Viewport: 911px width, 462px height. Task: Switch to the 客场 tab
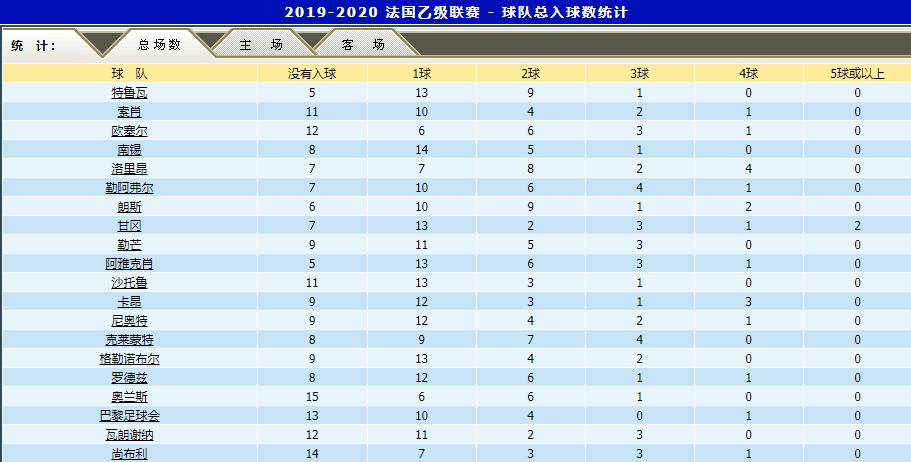coord(363,45)
